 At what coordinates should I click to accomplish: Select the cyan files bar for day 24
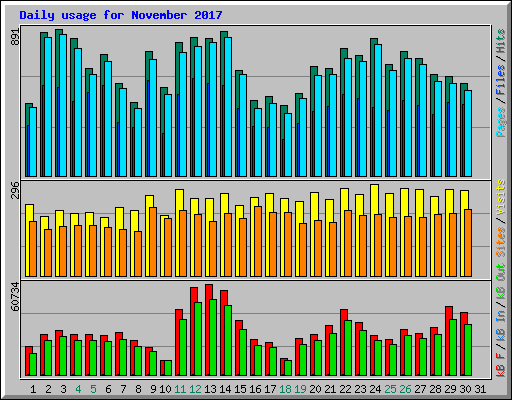pyautogui.click(x=378, y=110)
